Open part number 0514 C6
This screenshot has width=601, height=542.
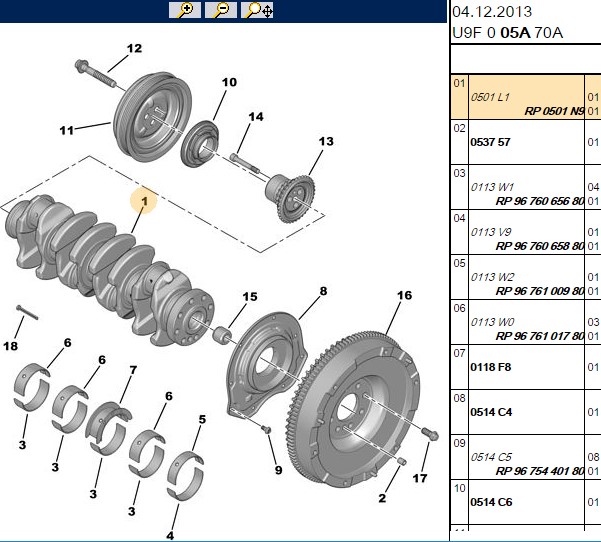[491, 502]
